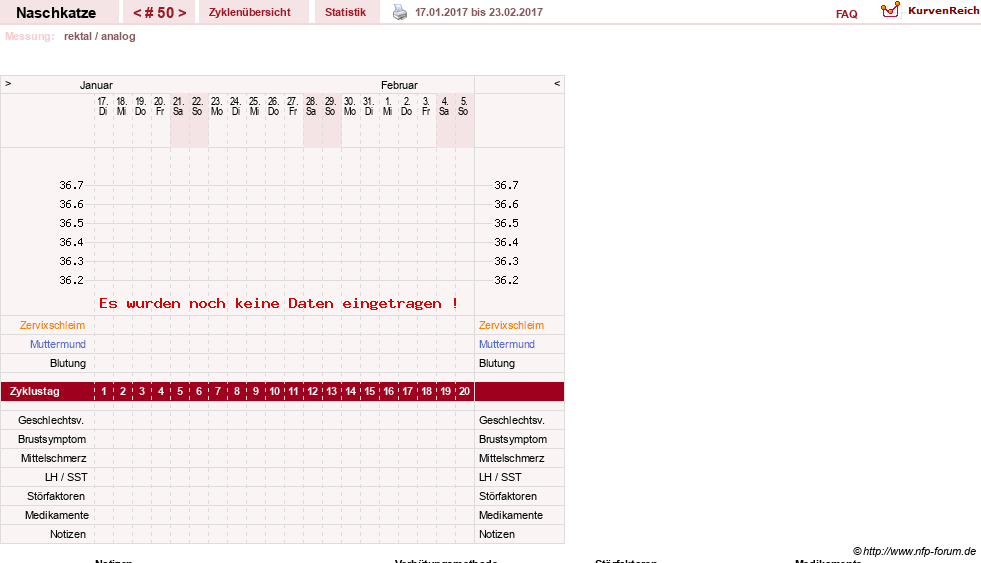Select the left Blutung row label

coord(68,363)
